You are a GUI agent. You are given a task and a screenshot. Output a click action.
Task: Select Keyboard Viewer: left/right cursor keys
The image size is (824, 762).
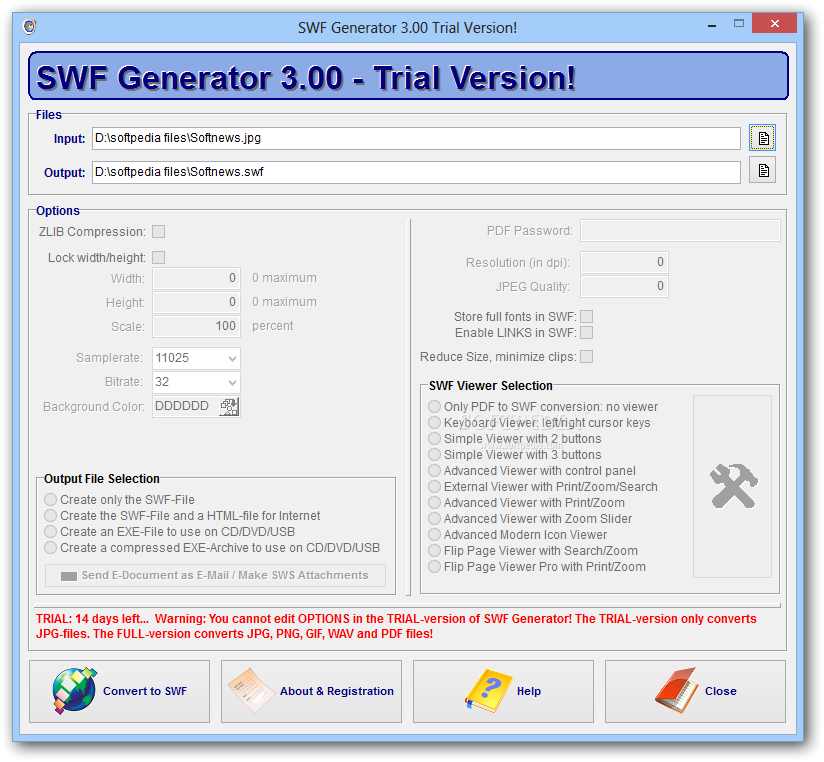click(x=539, y=423)
